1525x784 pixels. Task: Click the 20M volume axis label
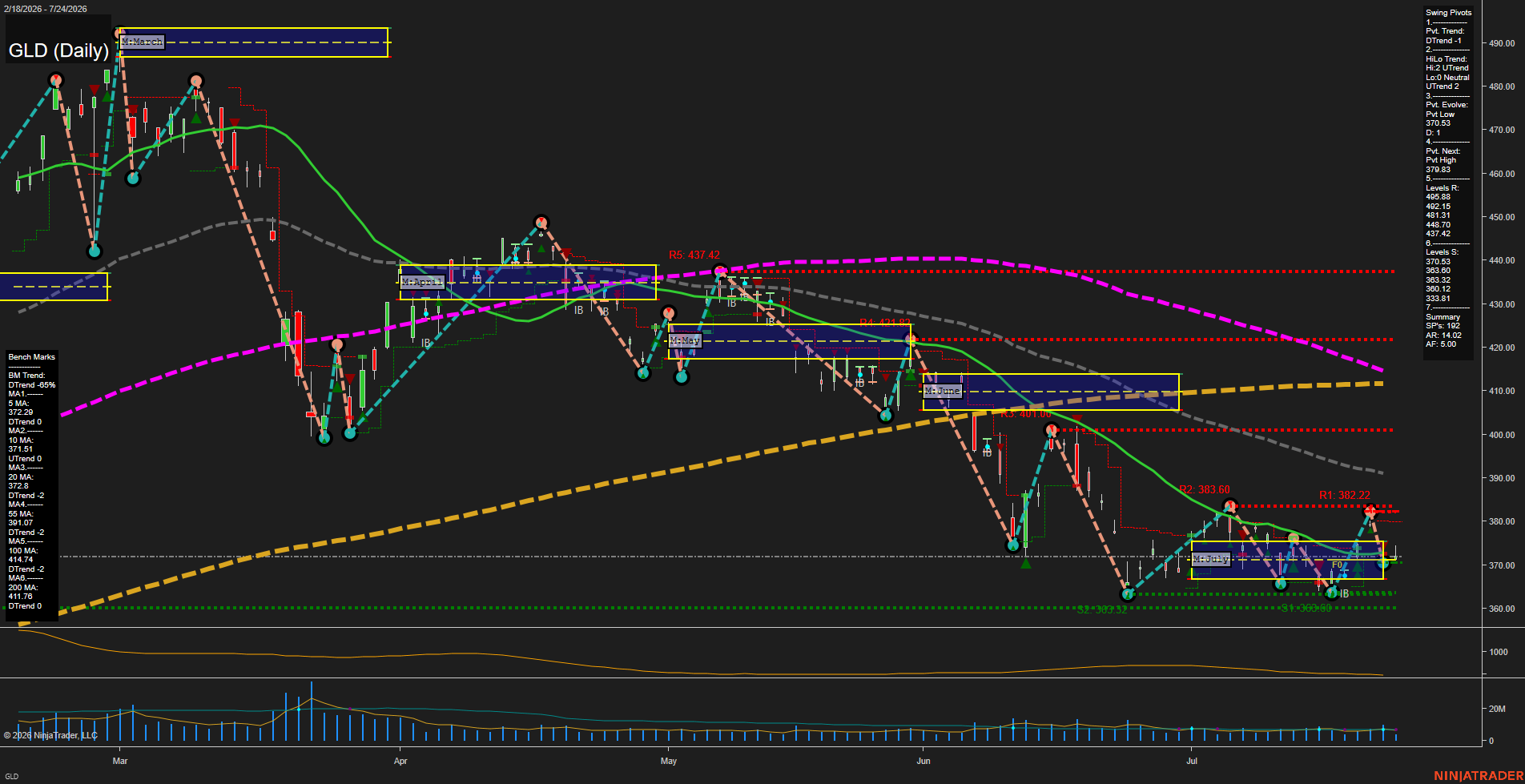click(x=1497, y=709)
